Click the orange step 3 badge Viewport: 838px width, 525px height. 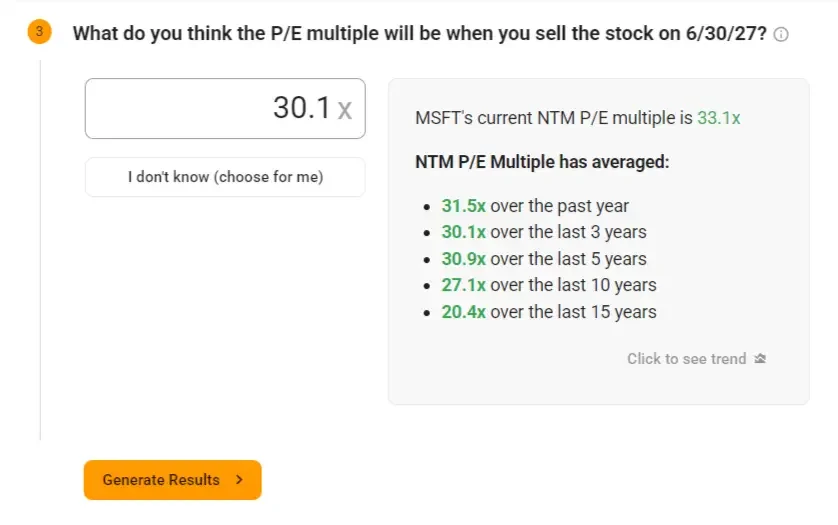(40, 32)
